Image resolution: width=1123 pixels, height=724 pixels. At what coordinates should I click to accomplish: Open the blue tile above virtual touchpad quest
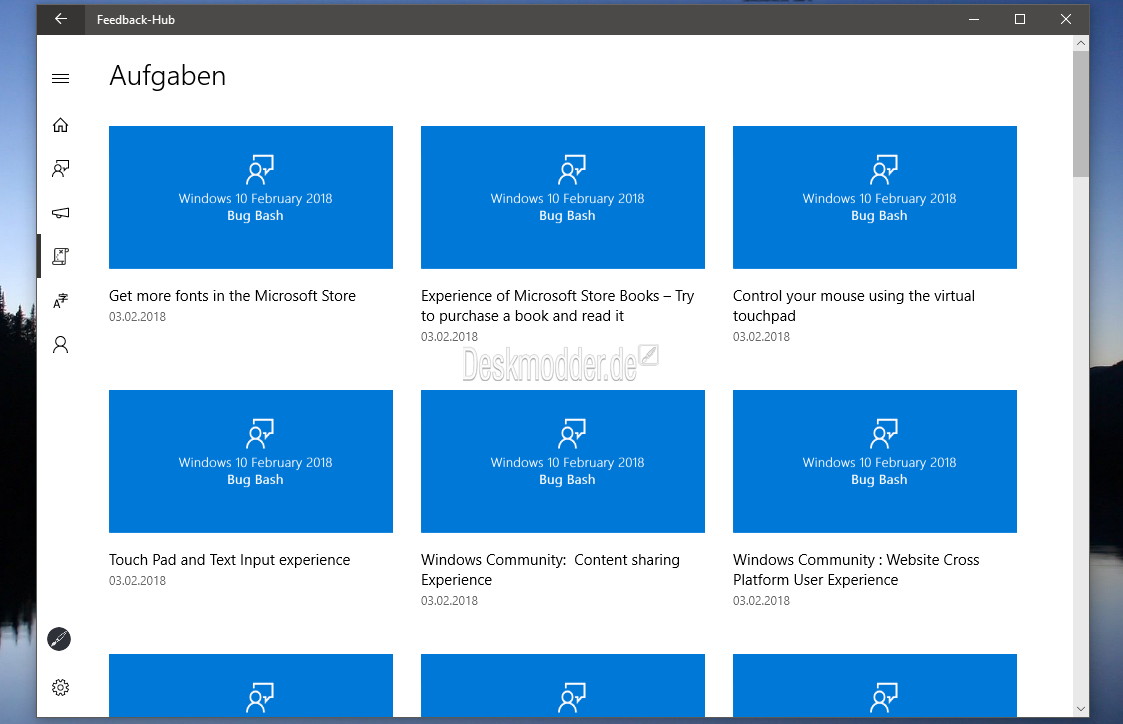click(874, 198)
